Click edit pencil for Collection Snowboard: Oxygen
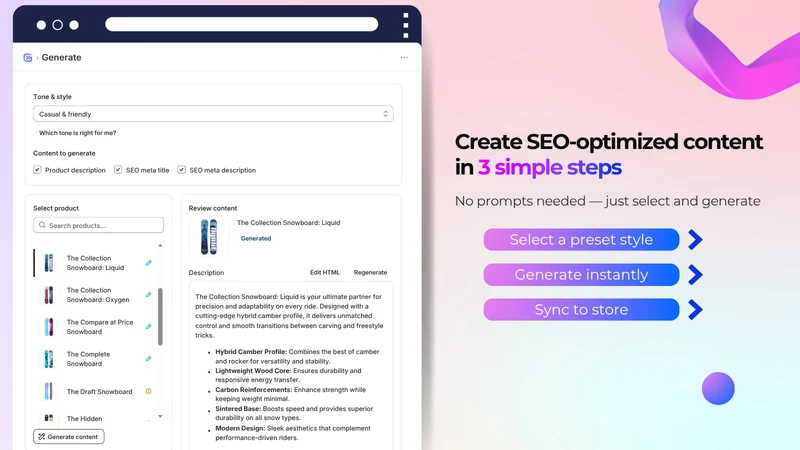 click(x=148, y=295)
